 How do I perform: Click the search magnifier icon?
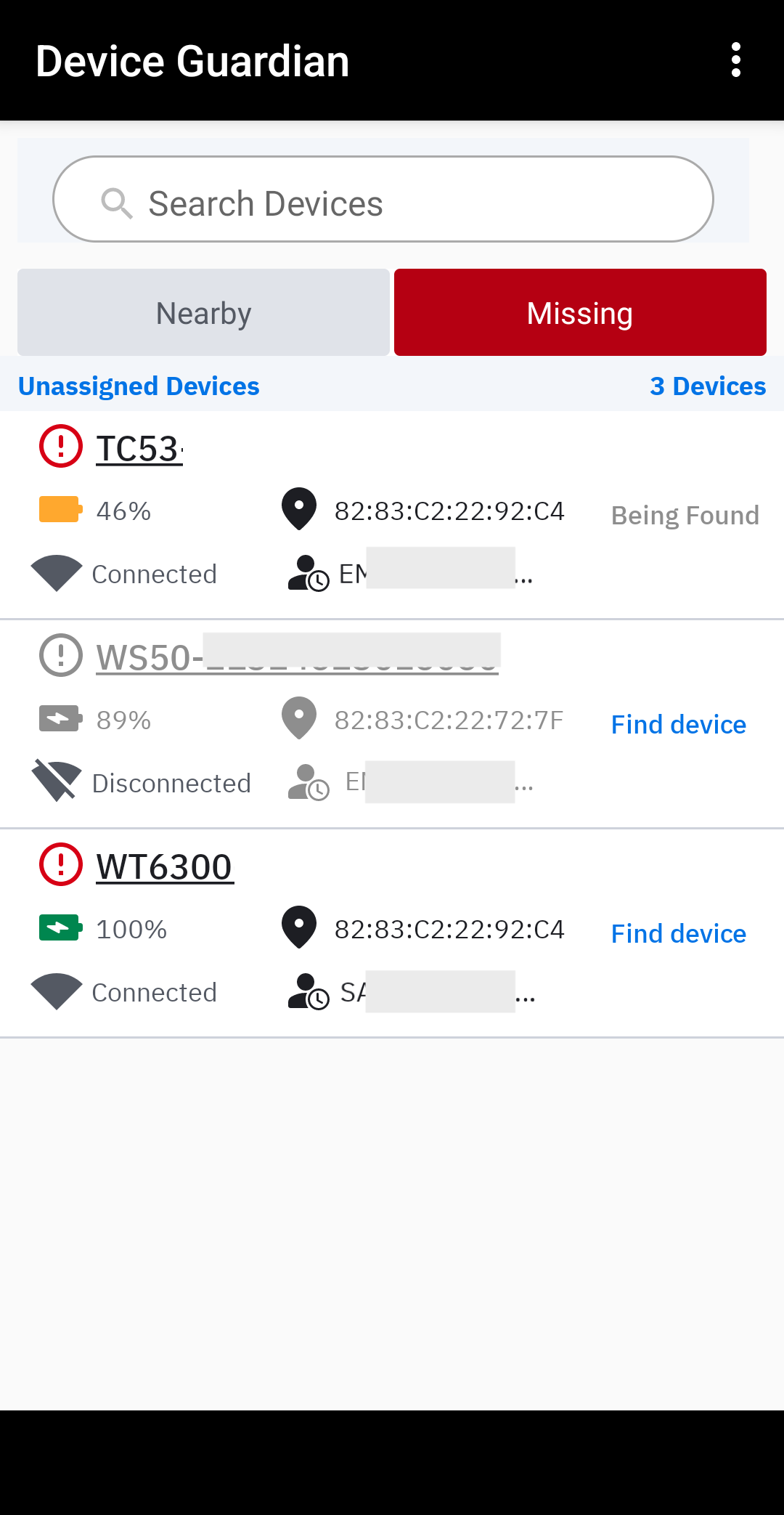(x=116, y=203)
